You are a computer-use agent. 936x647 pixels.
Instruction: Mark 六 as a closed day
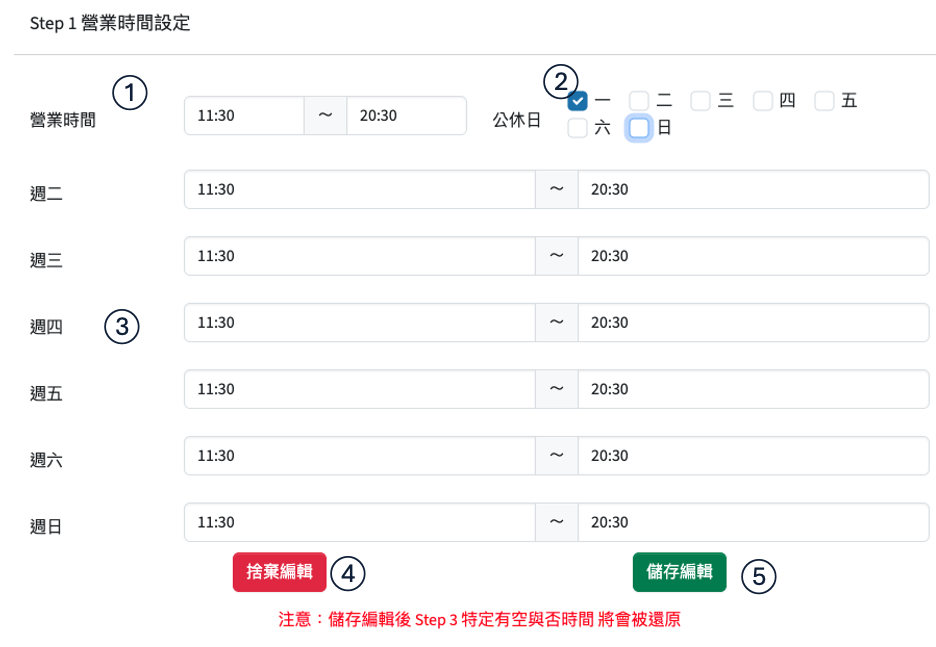(578, 128)
